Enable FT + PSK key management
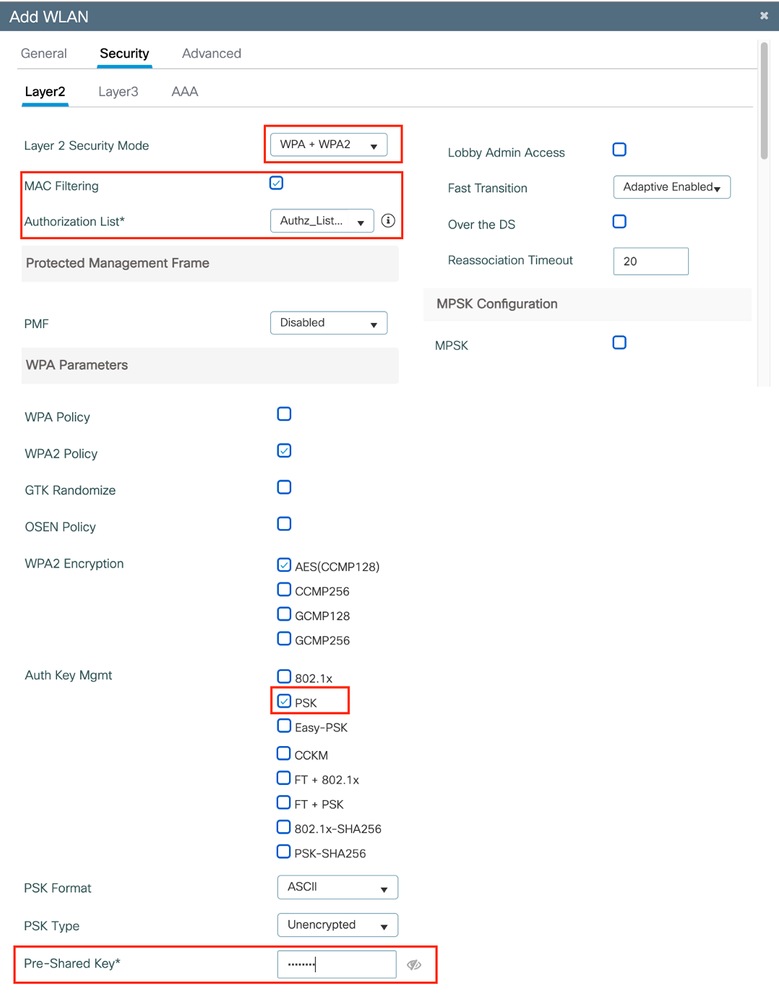779x999 pixels. tap(283, 802)
